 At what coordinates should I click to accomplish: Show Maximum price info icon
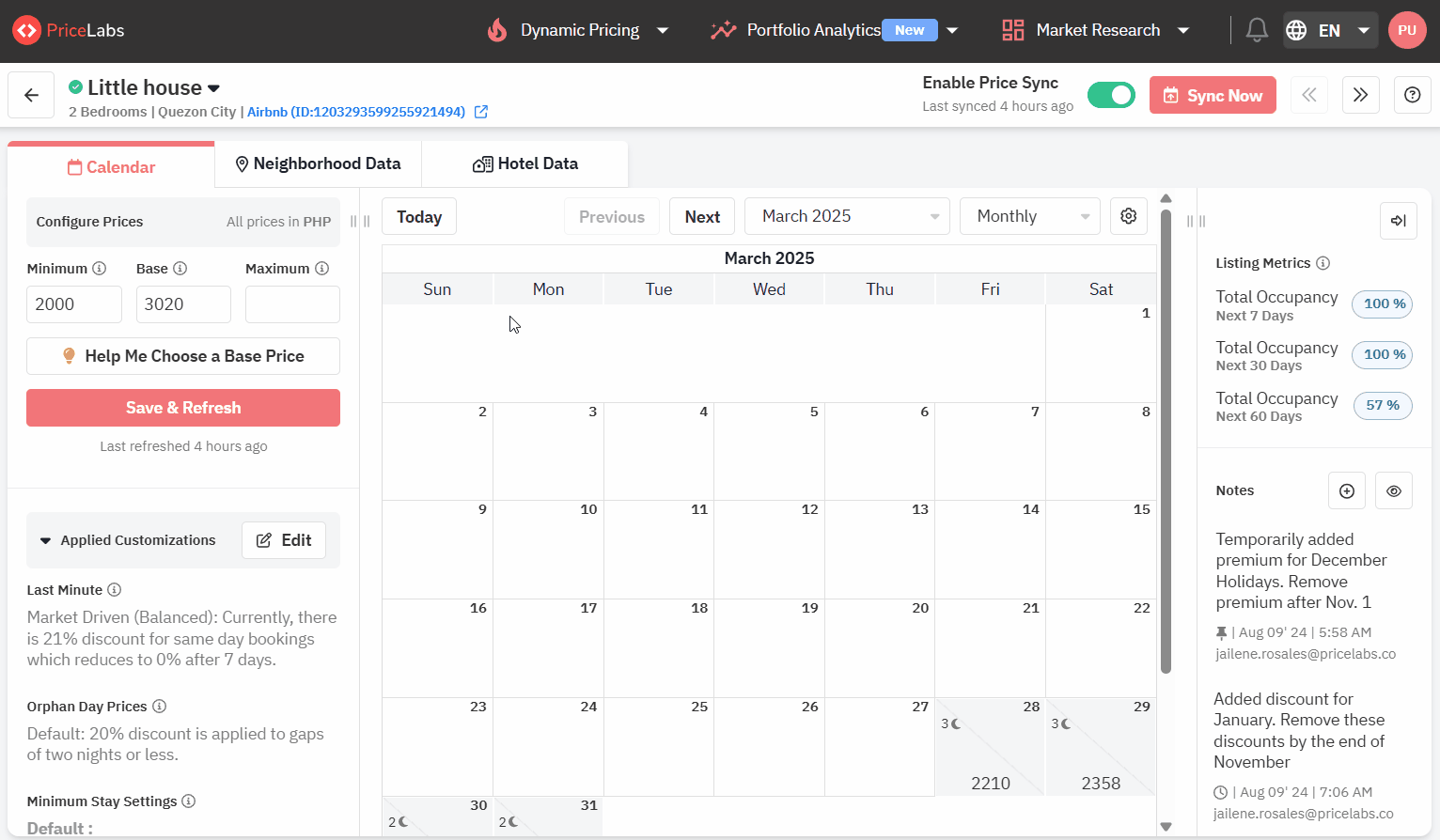(x=321, y=269)
